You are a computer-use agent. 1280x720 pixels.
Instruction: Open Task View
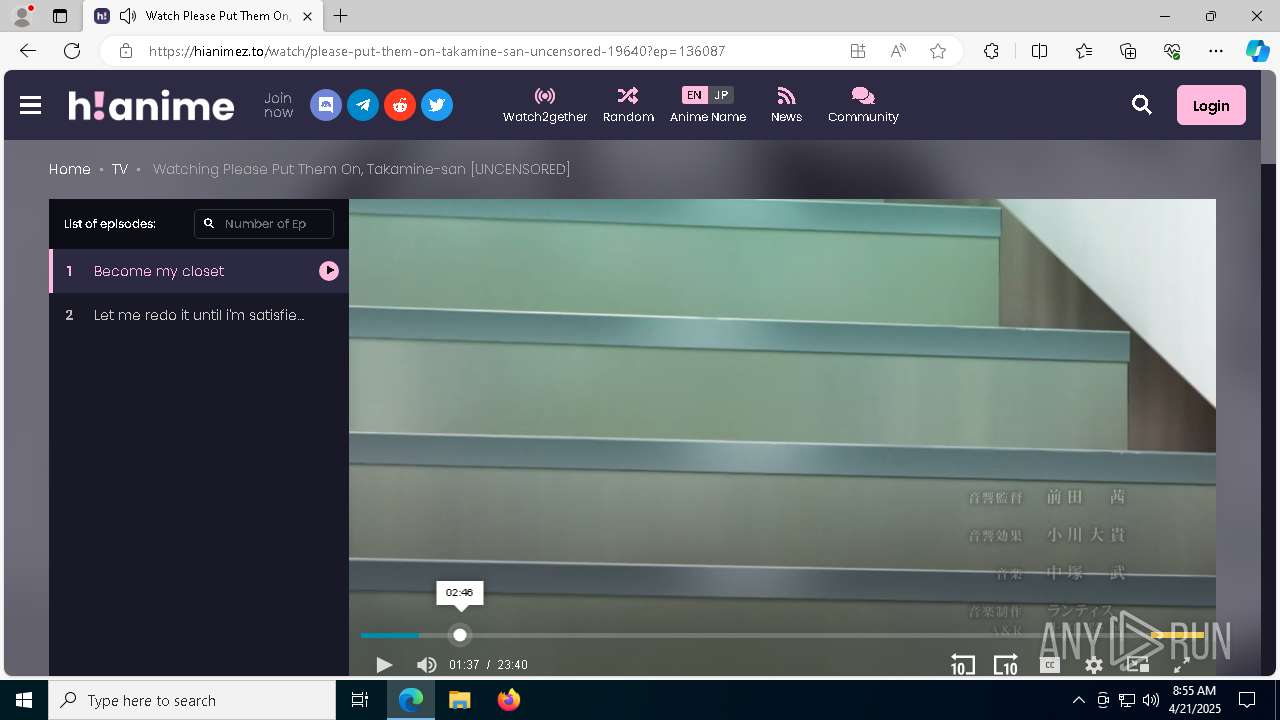click(360, 700)
